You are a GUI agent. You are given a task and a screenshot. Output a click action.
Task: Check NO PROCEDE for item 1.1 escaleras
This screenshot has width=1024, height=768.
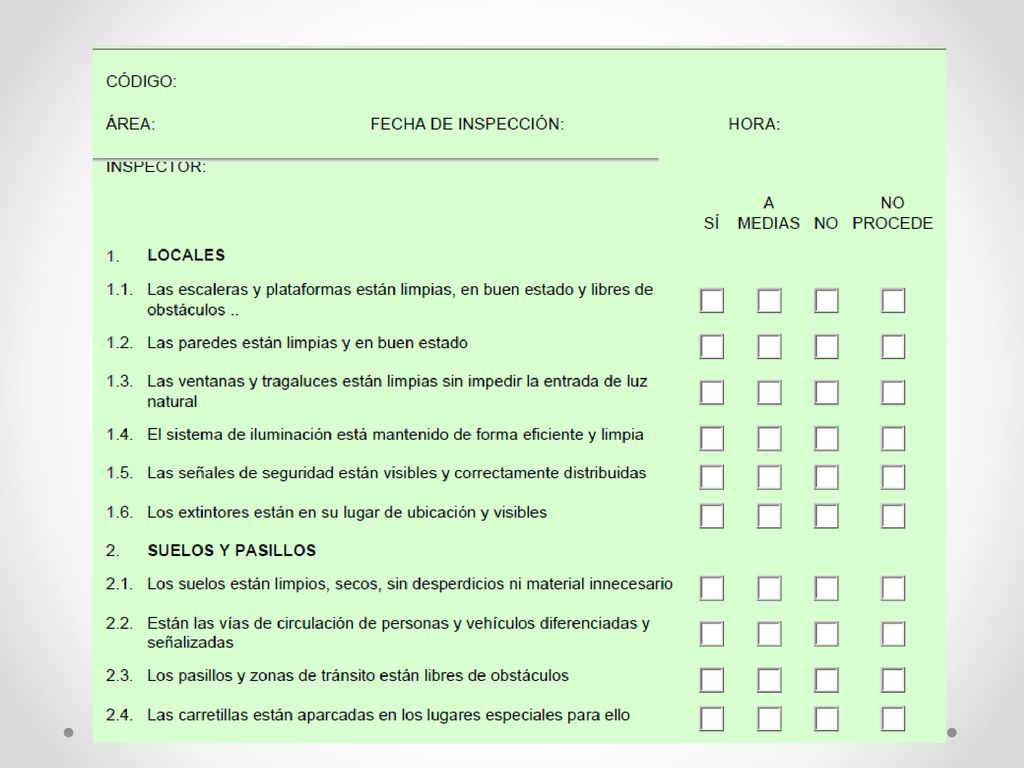pyautogui.click(x=893, y=301)
